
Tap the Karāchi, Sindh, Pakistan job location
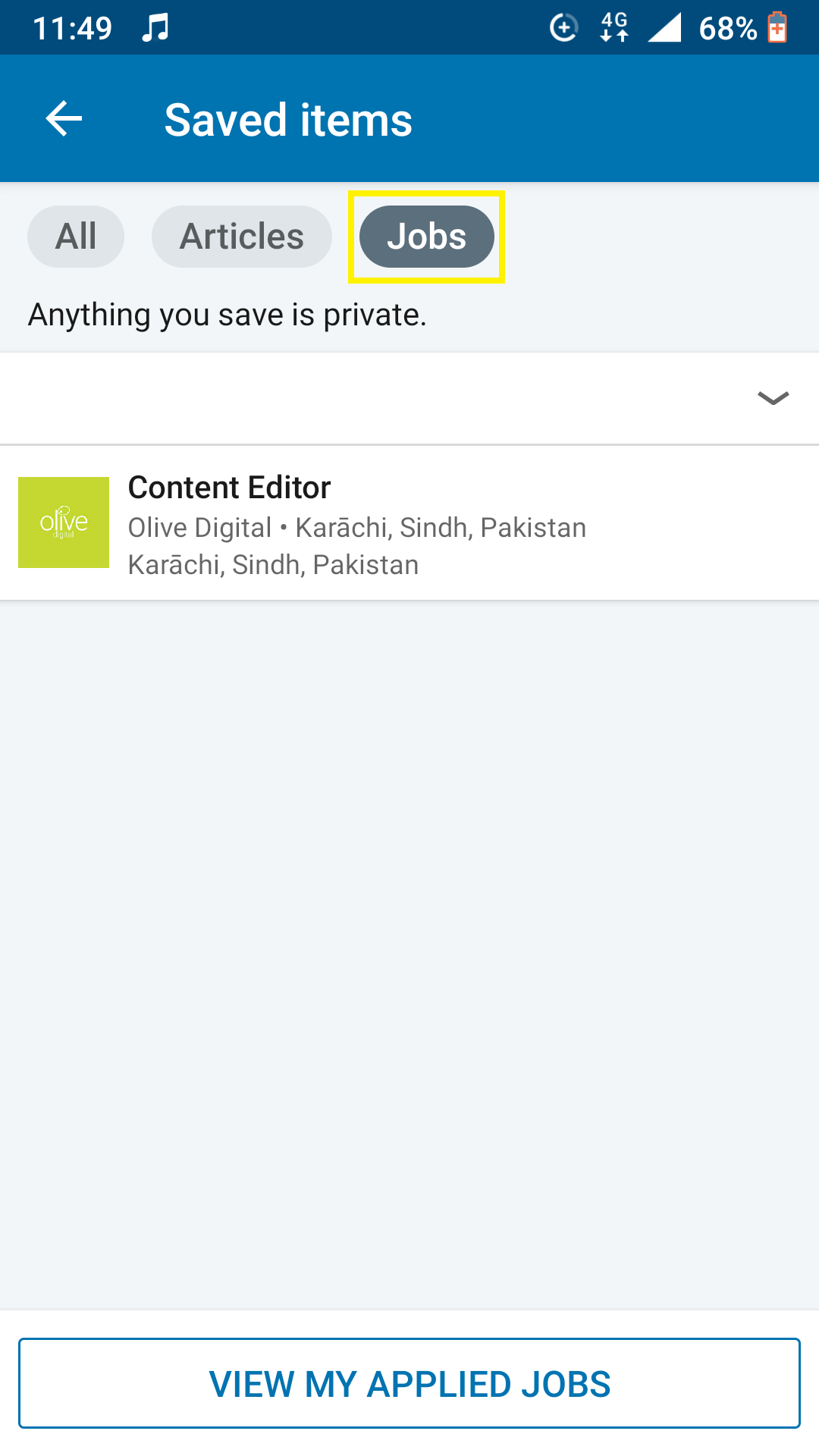[x=273, y=565]
